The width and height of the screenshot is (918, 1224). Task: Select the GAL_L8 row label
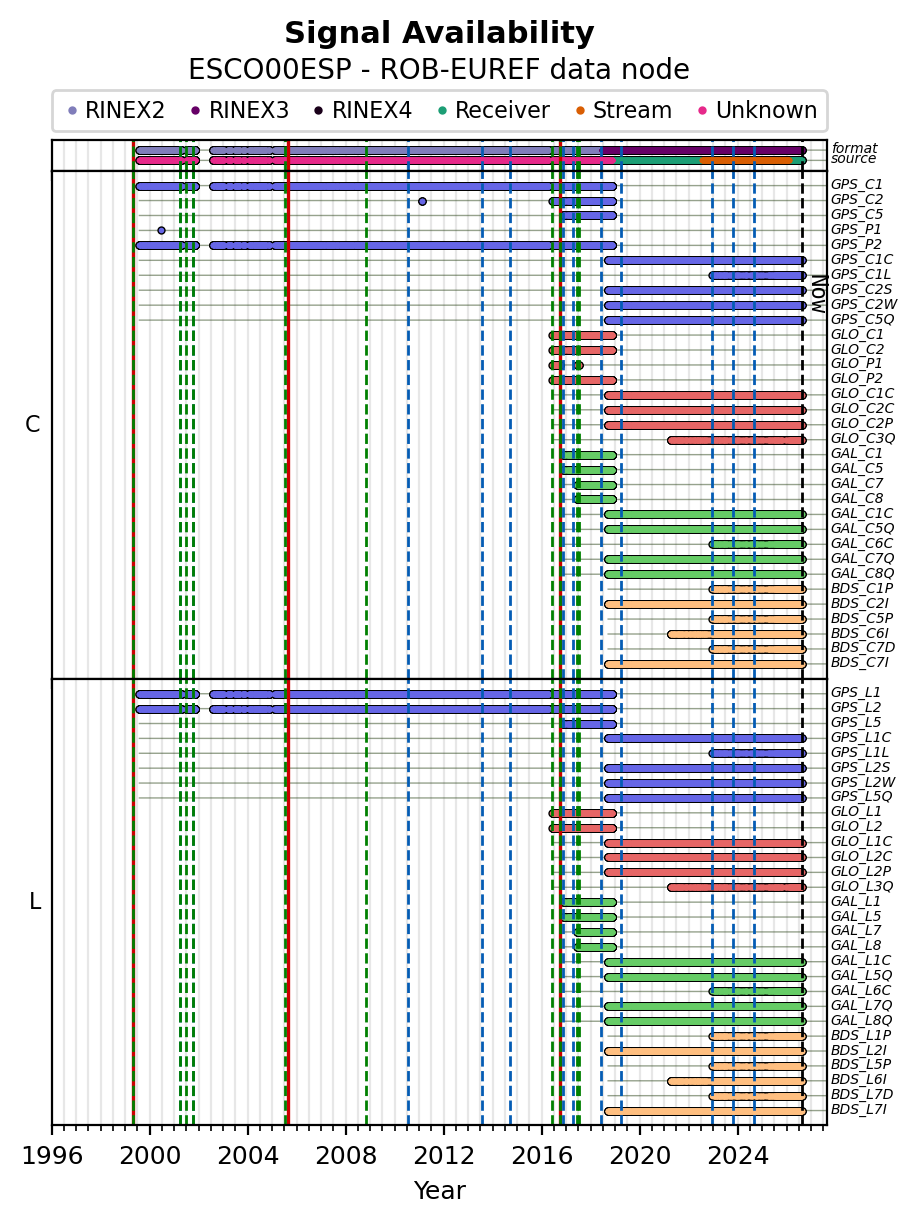pyautogui.click(x=856, y=946)
